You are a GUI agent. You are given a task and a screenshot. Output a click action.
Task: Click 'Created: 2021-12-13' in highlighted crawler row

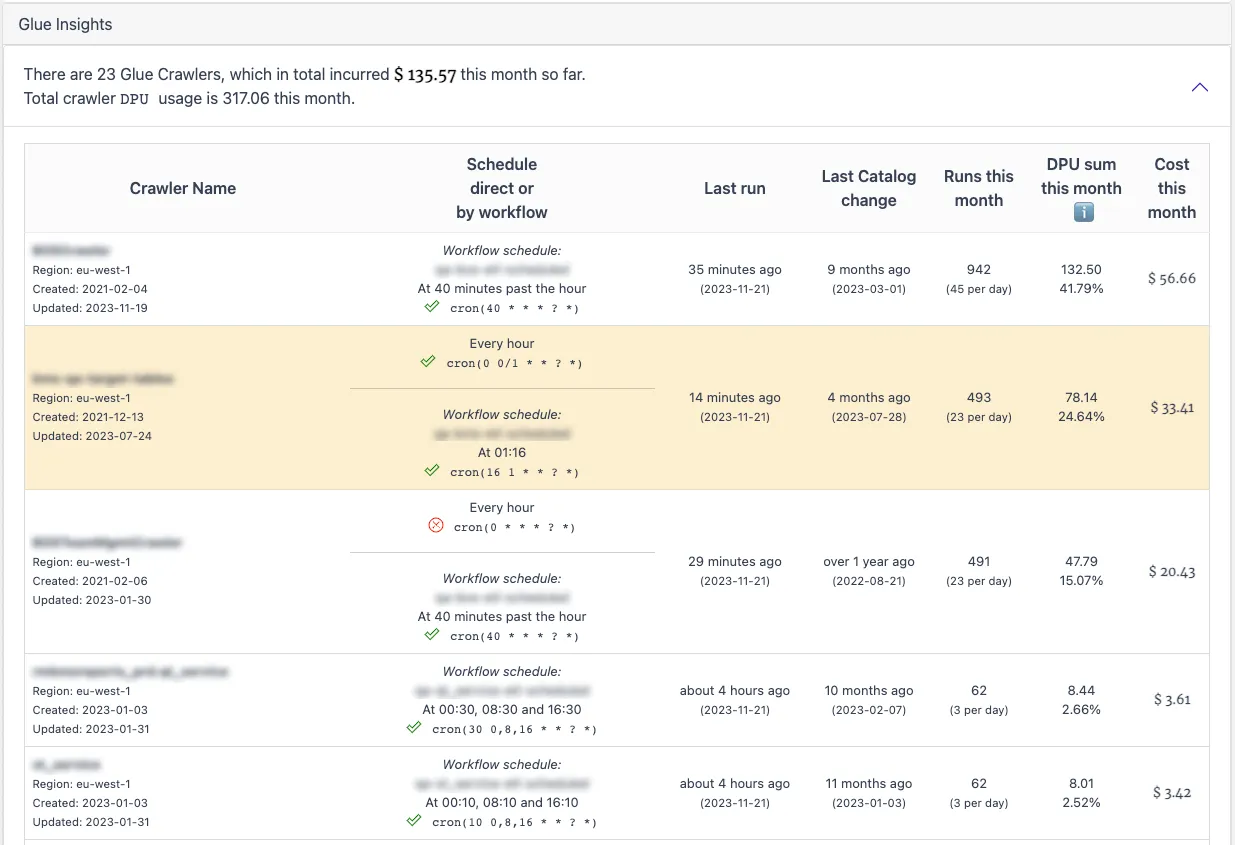tap(88, 417)
